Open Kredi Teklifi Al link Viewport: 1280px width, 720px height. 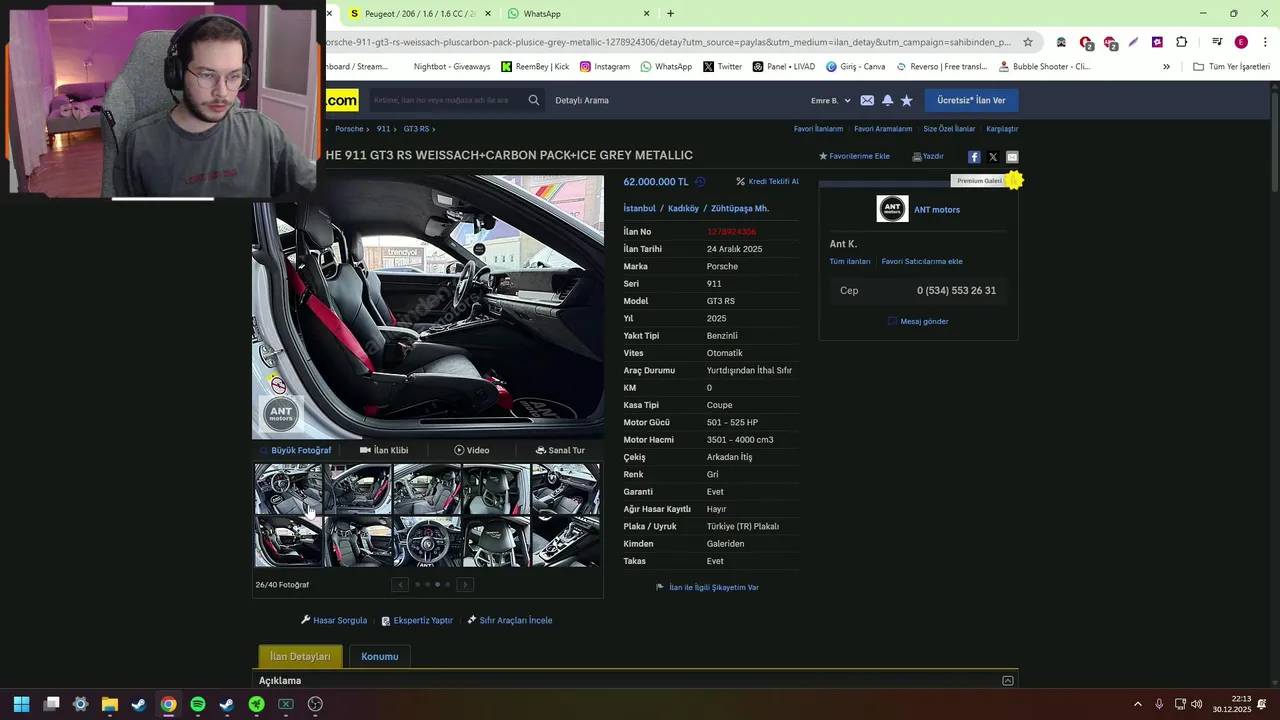[767, 182]
